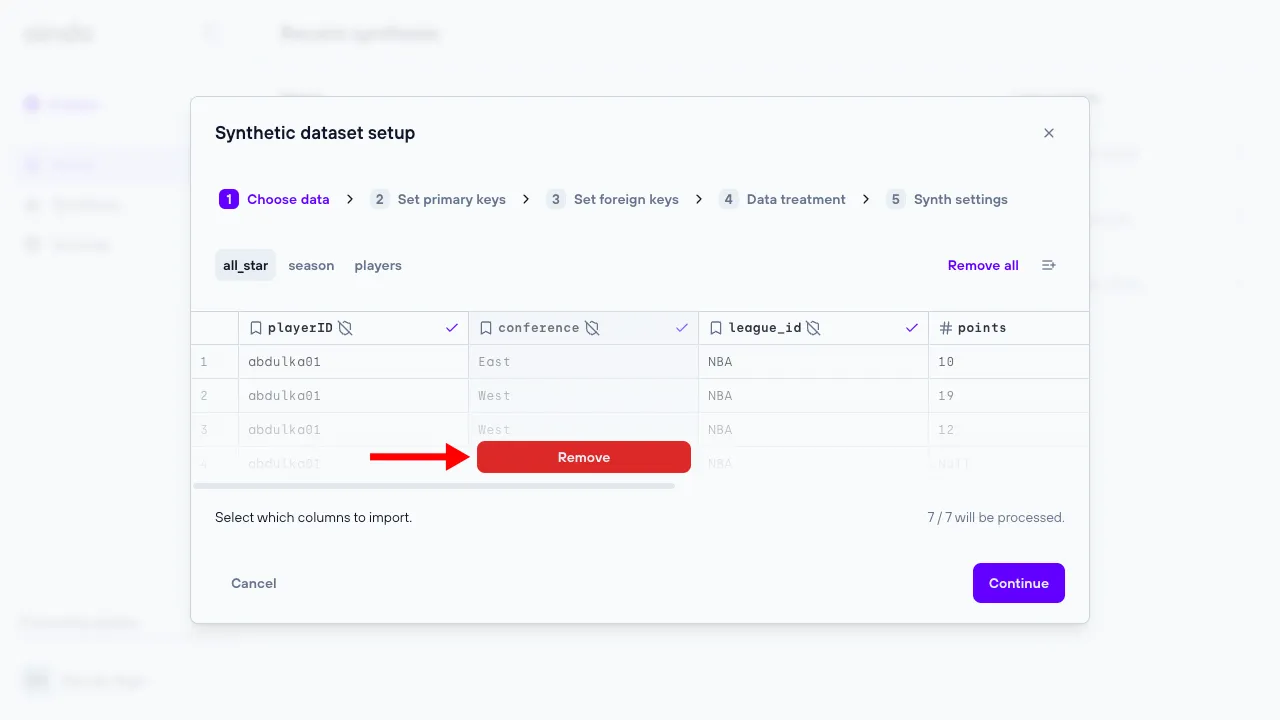Click the red Remove button
The height and width of the screenshot is (720, 1280).
(584, 457)
